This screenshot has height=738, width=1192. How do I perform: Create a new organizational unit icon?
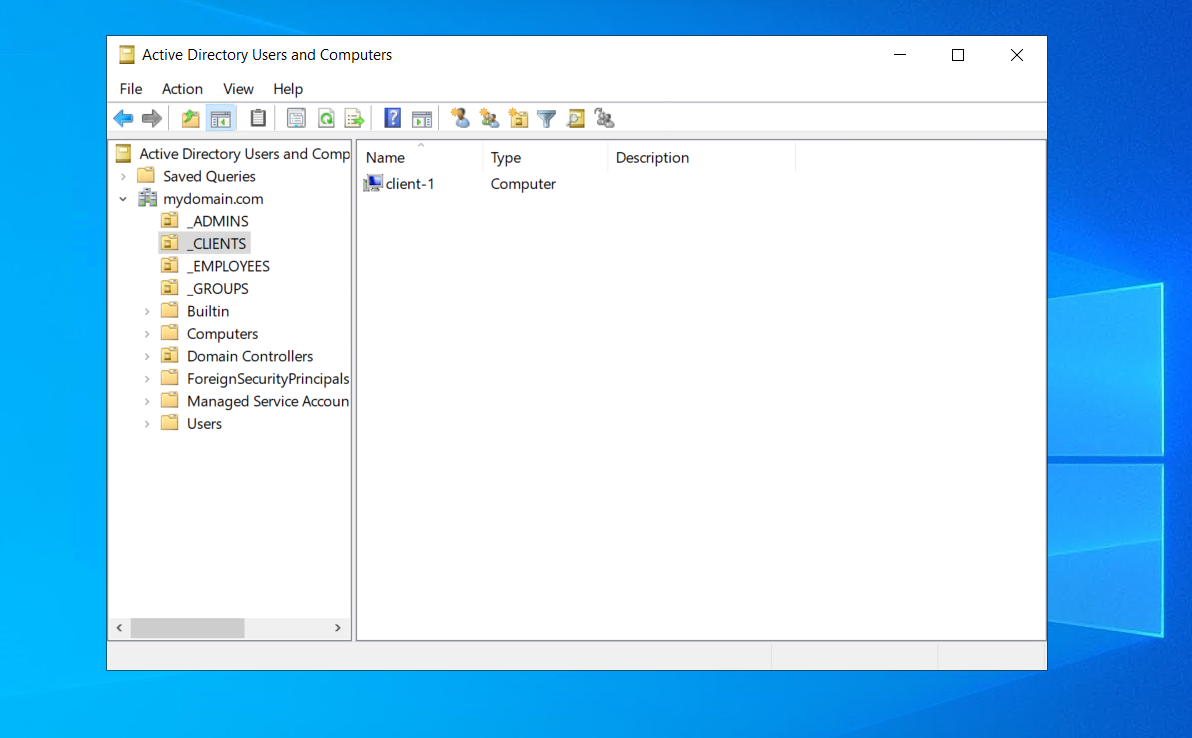(x=518, y=119)
